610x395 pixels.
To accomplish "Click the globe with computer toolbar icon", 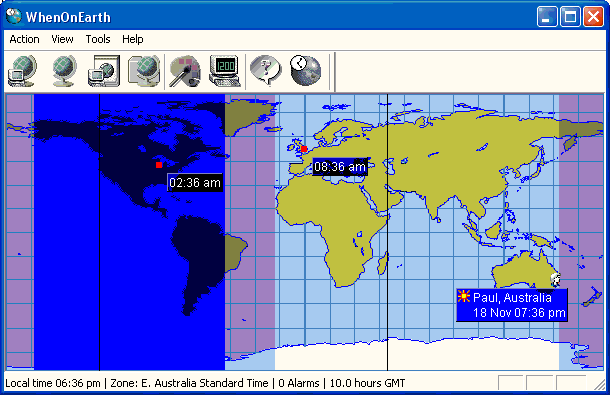I will 23,71.
